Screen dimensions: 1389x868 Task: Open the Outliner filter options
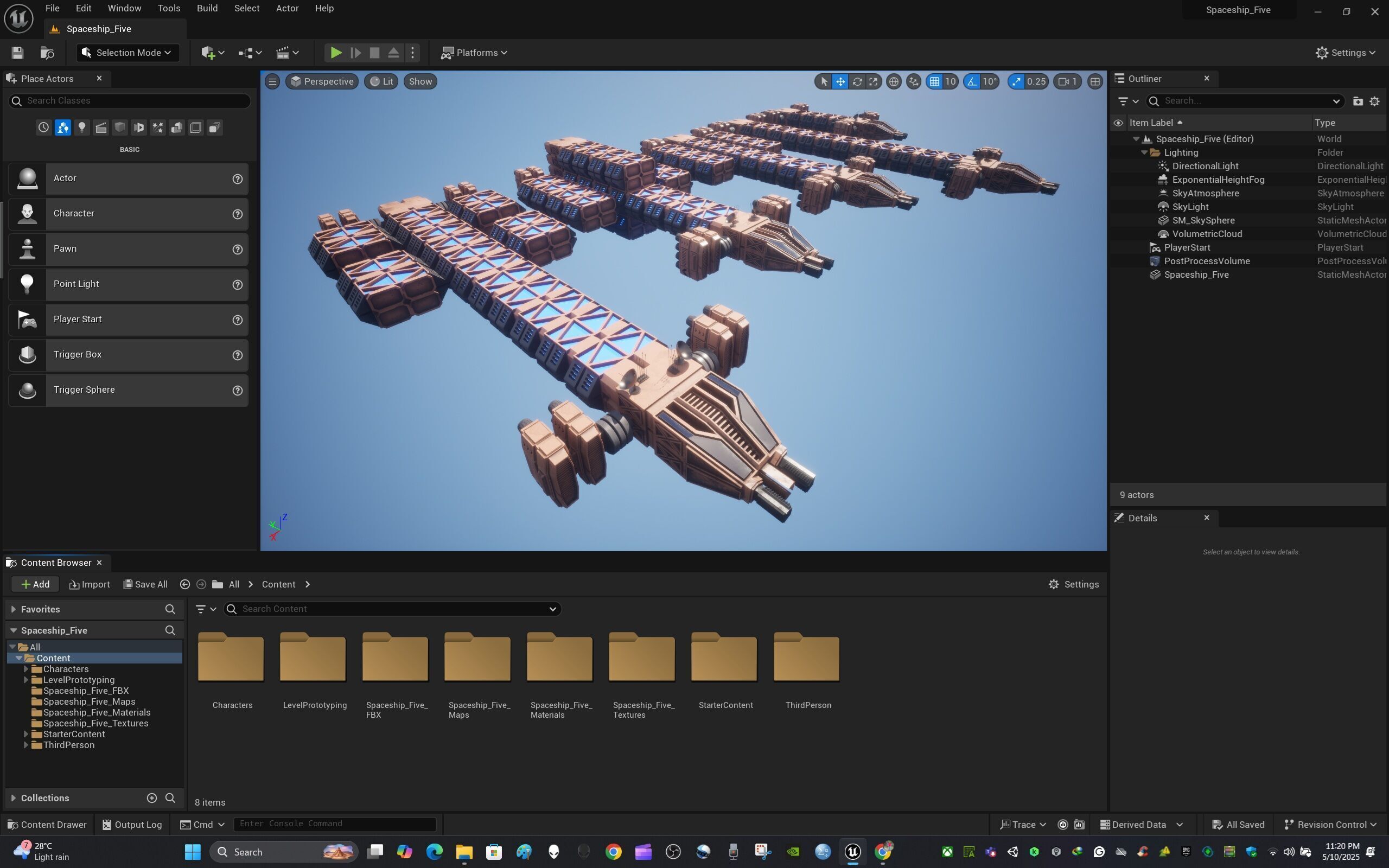coord(1128,101)
